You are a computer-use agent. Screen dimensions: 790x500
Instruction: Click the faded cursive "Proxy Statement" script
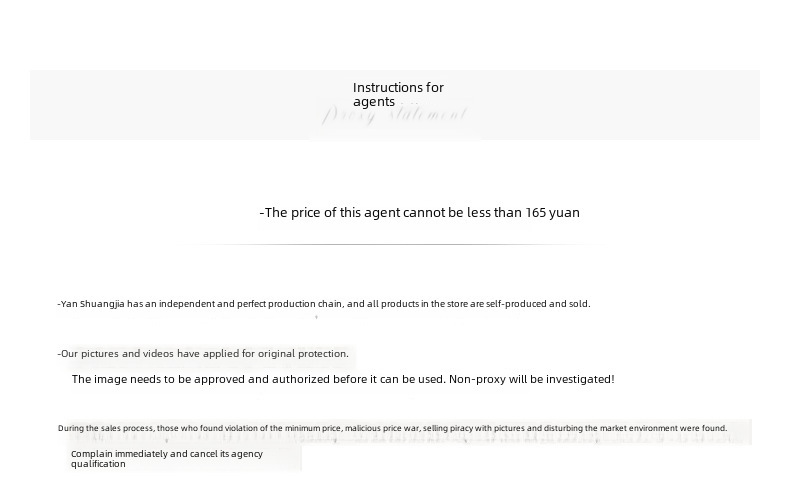(395, 116)
